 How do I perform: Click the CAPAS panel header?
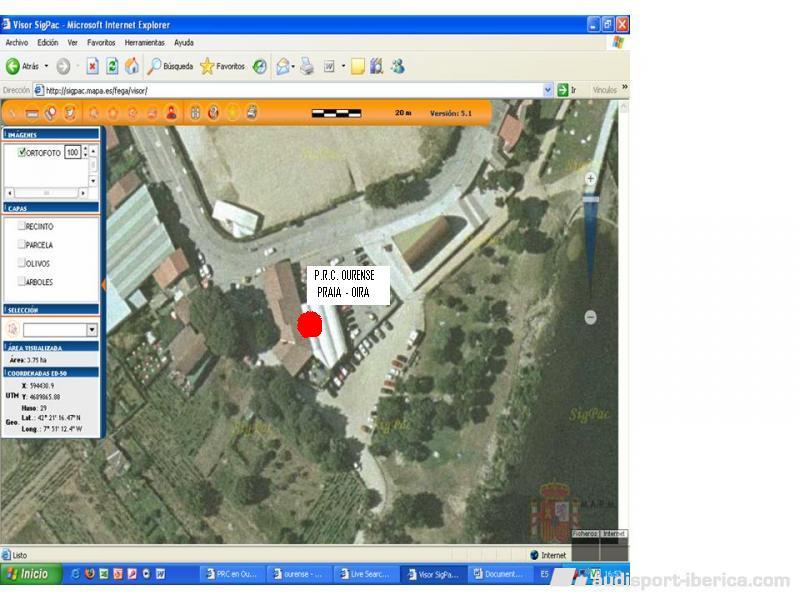point(51,208)
